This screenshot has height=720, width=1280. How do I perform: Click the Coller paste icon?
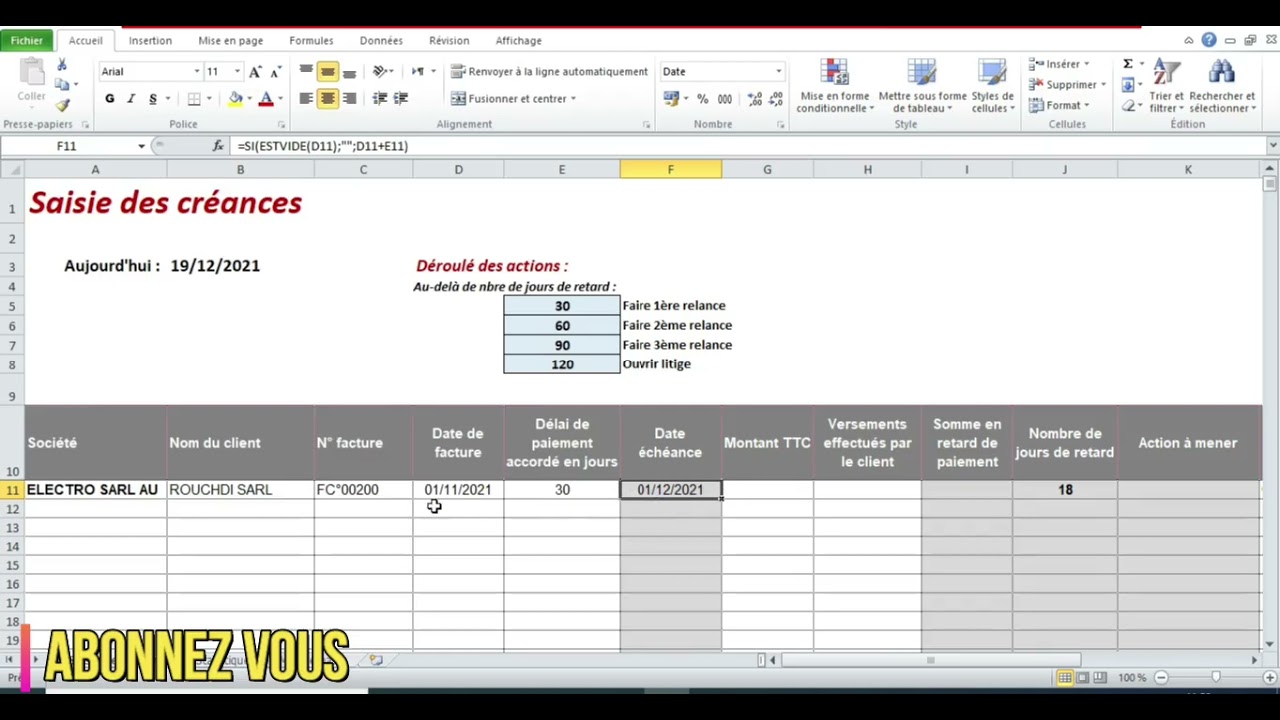pyautogui.click(x=31, y=81)
